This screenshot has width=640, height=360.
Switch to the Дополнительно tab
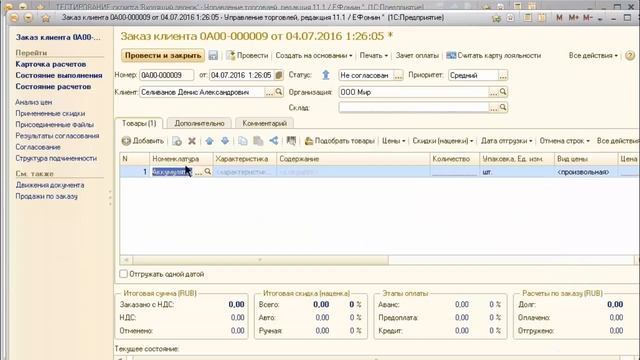[x=200, y=123]
